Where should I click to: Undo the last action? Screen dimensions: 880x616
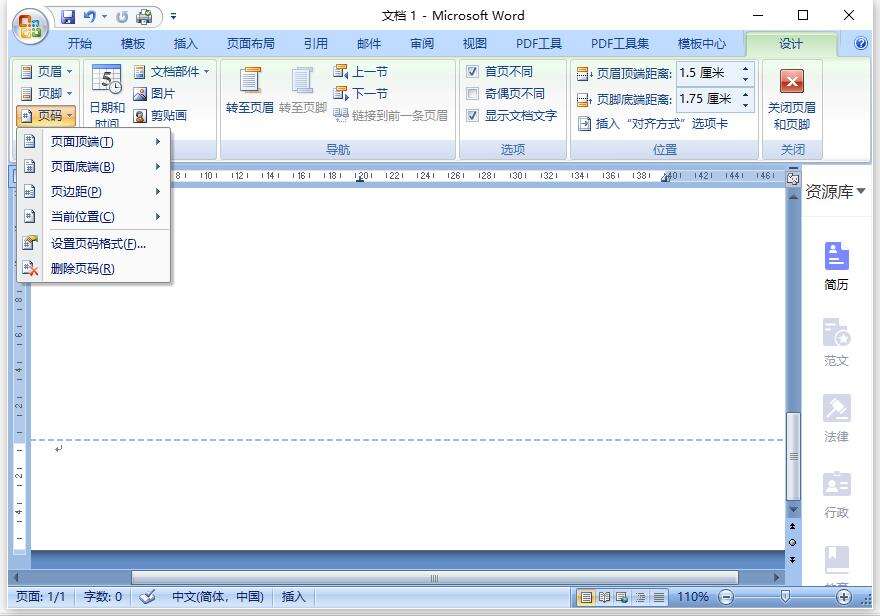pyautogui.click(x=90, y=17)
